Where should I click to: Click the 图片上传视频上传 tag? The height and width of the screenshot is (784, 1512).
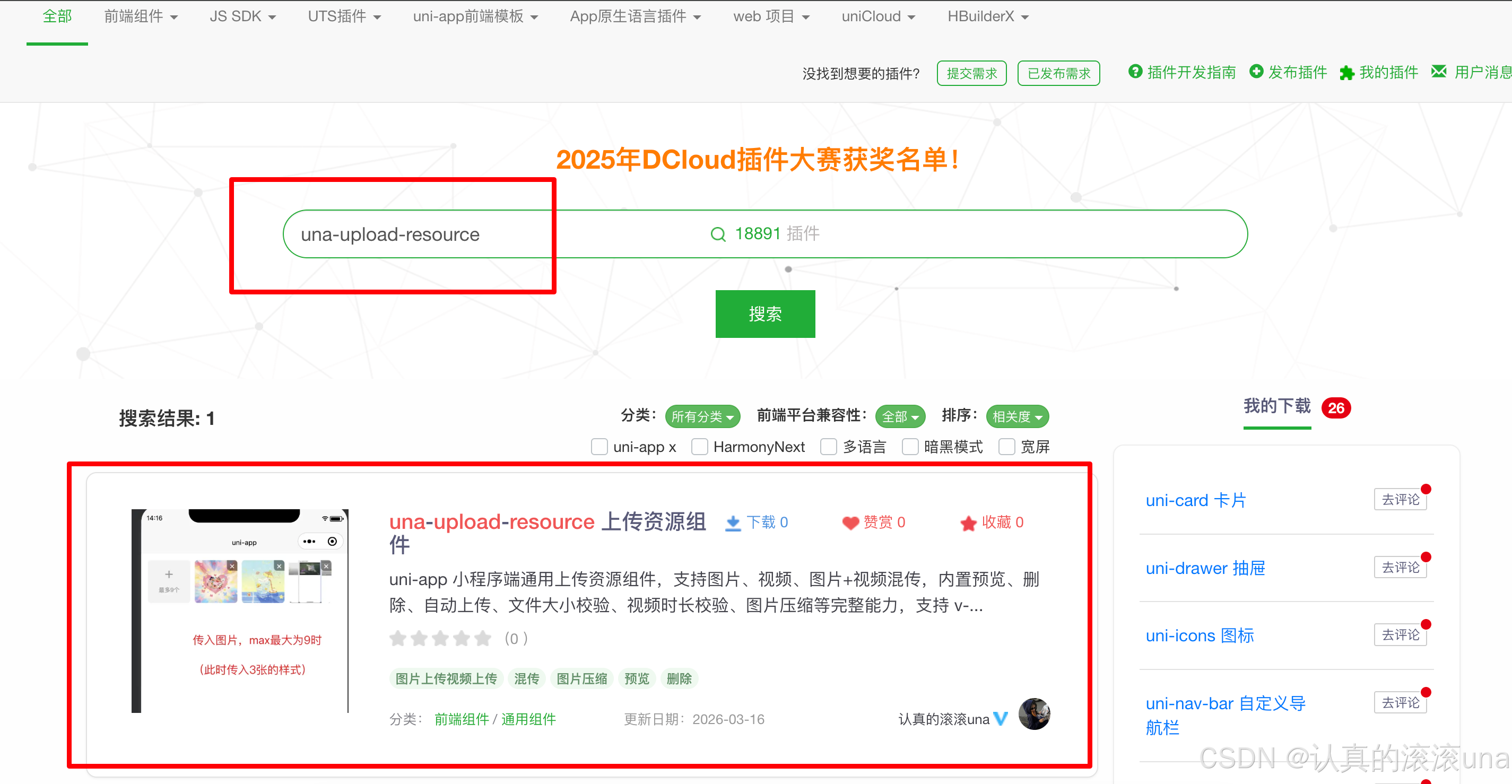tap(446, 679)
